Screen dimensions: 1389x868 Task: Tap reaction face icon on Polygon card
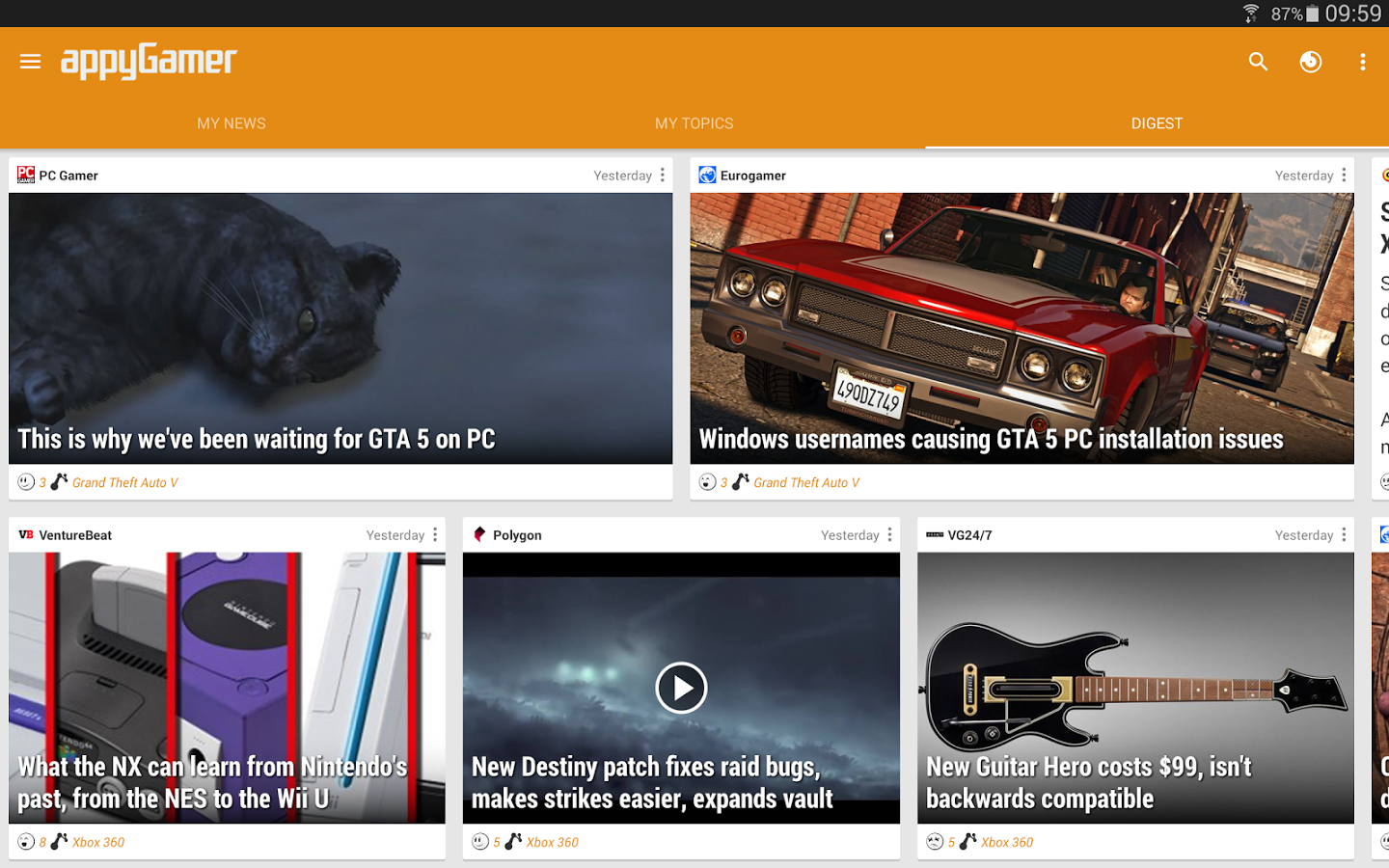[x=480, y=841]
